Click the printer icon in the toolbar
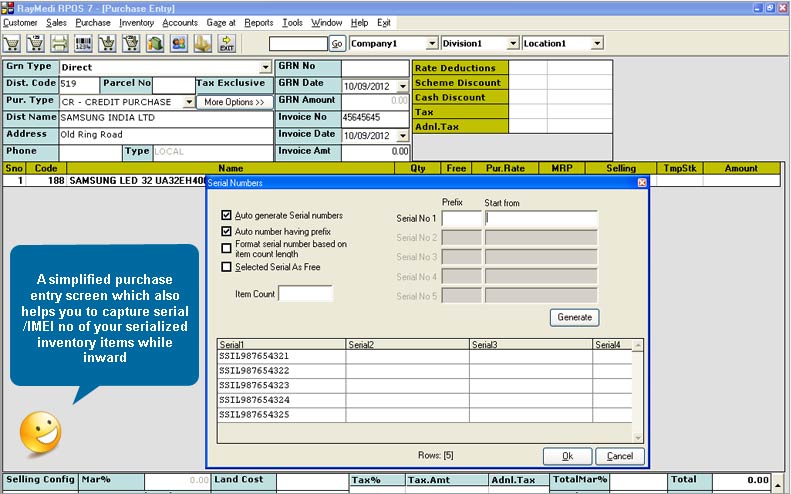 pyautogui.click(x=60, y=44)
